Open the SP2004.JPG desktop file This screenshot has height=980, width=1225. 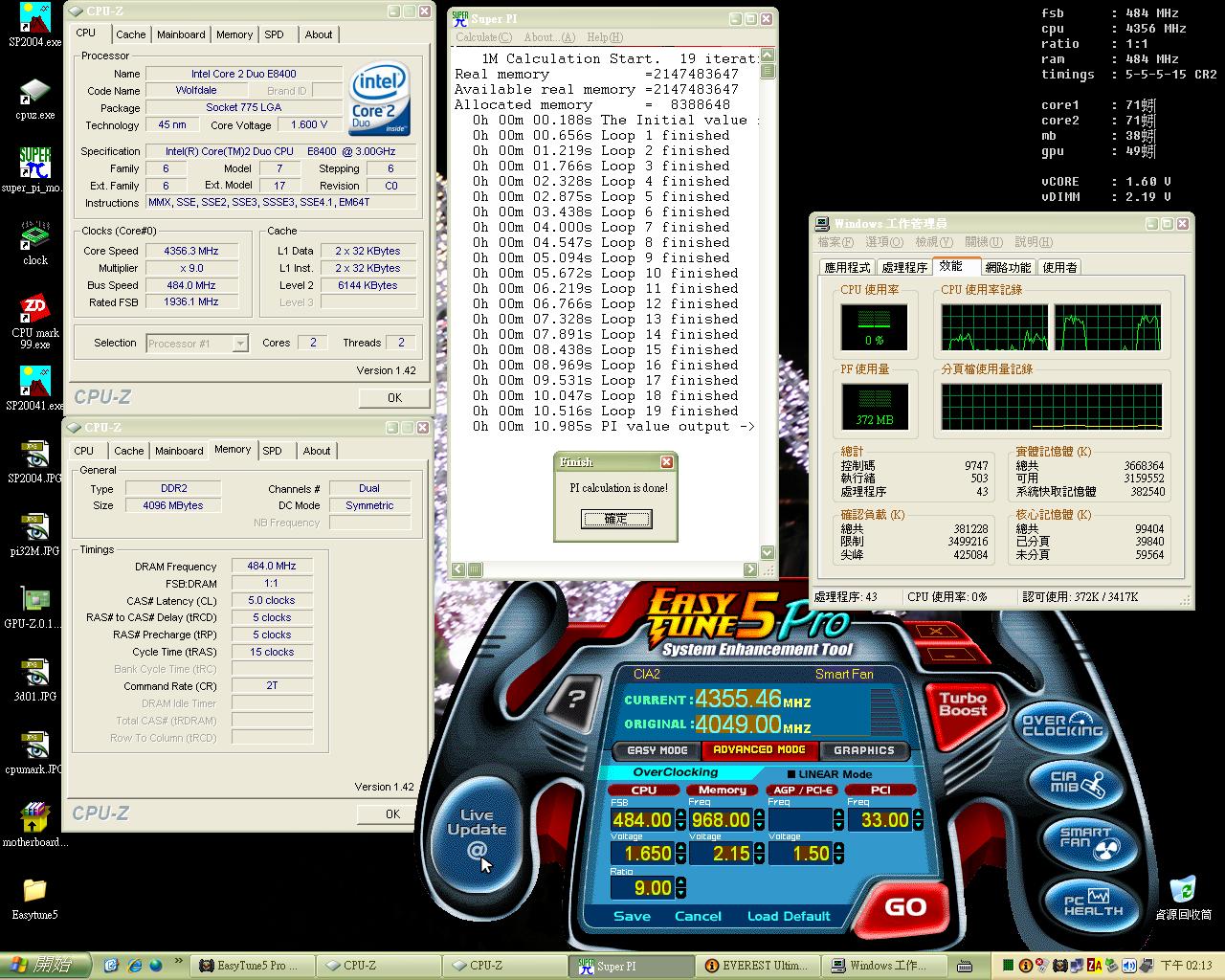(x=34, y=461)
